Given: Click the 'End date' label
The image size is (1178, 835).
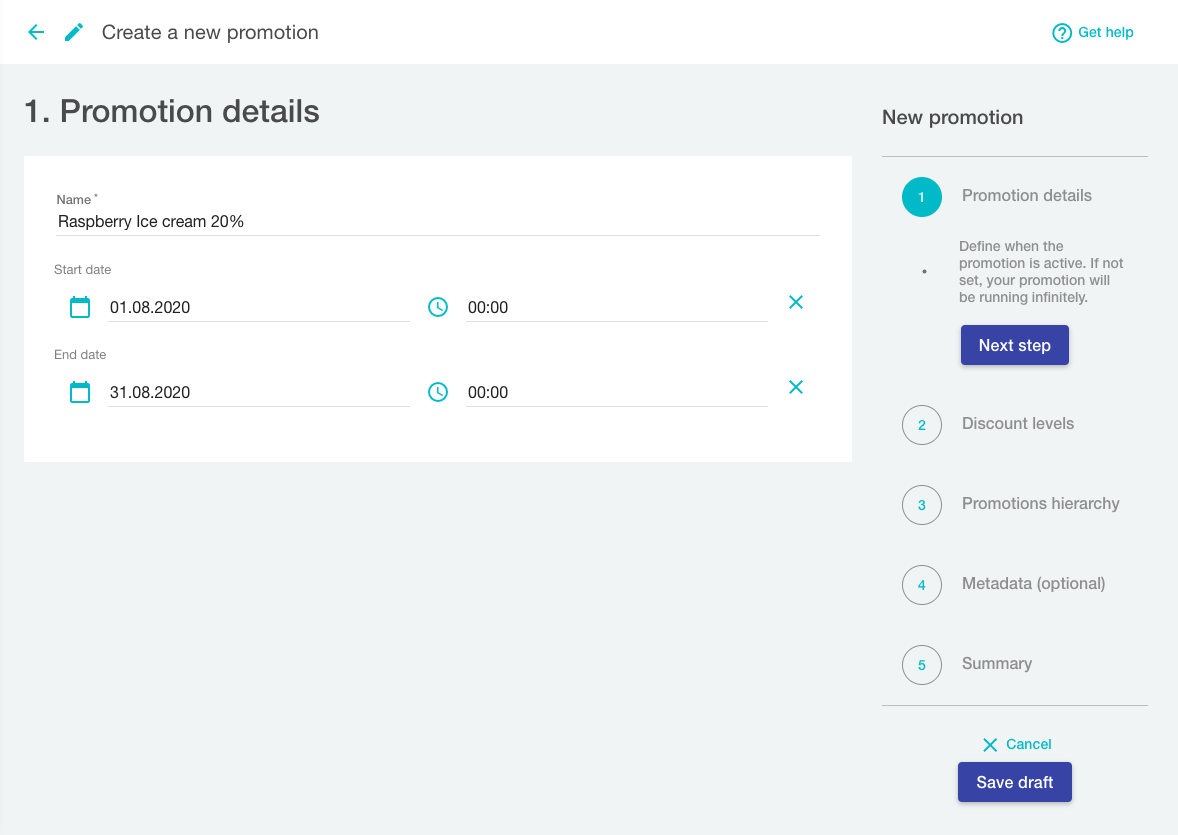Looking at the screenshot, I should tap(80, 355).
